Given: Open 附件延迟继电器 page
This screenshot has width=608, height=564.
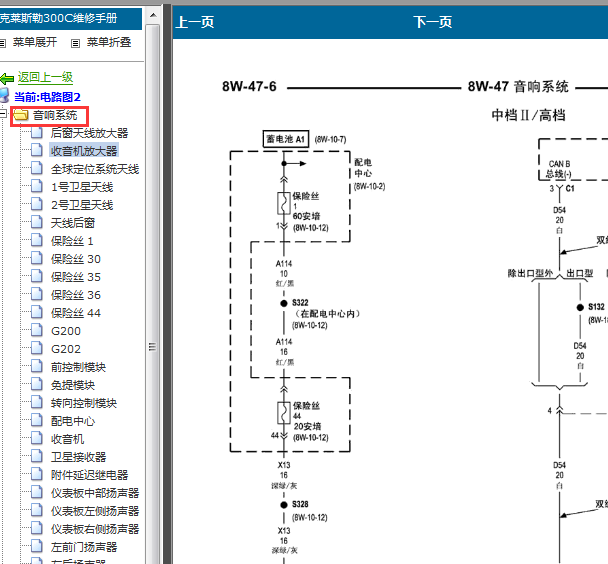Looking at the screenshot, I should click(x=90, y=475).
